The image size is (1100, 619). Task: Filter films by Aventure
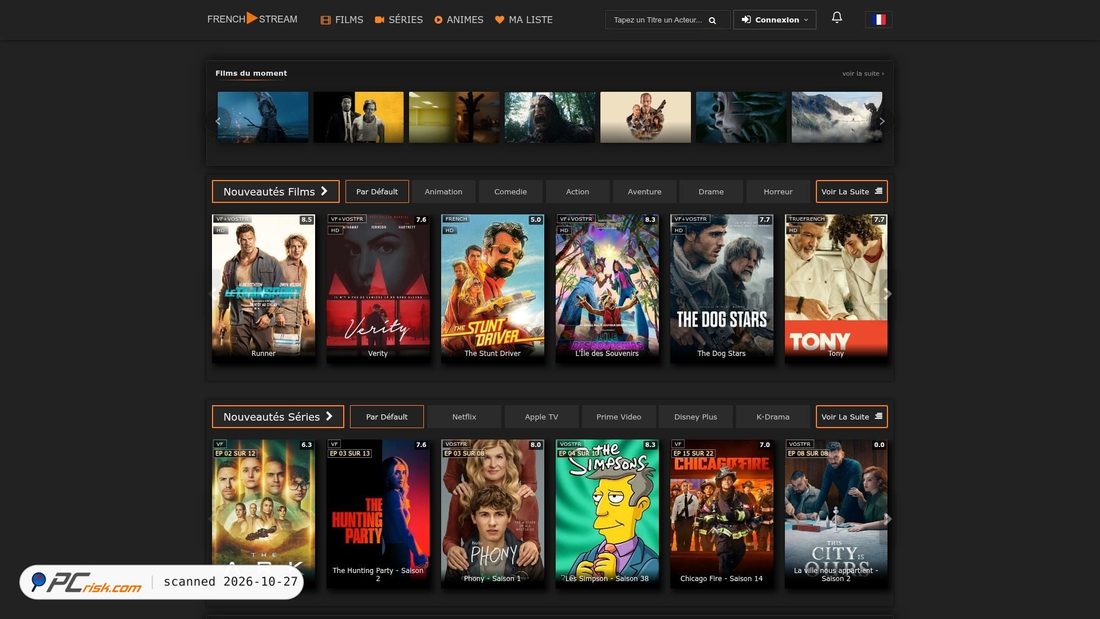tap(644, 192)
